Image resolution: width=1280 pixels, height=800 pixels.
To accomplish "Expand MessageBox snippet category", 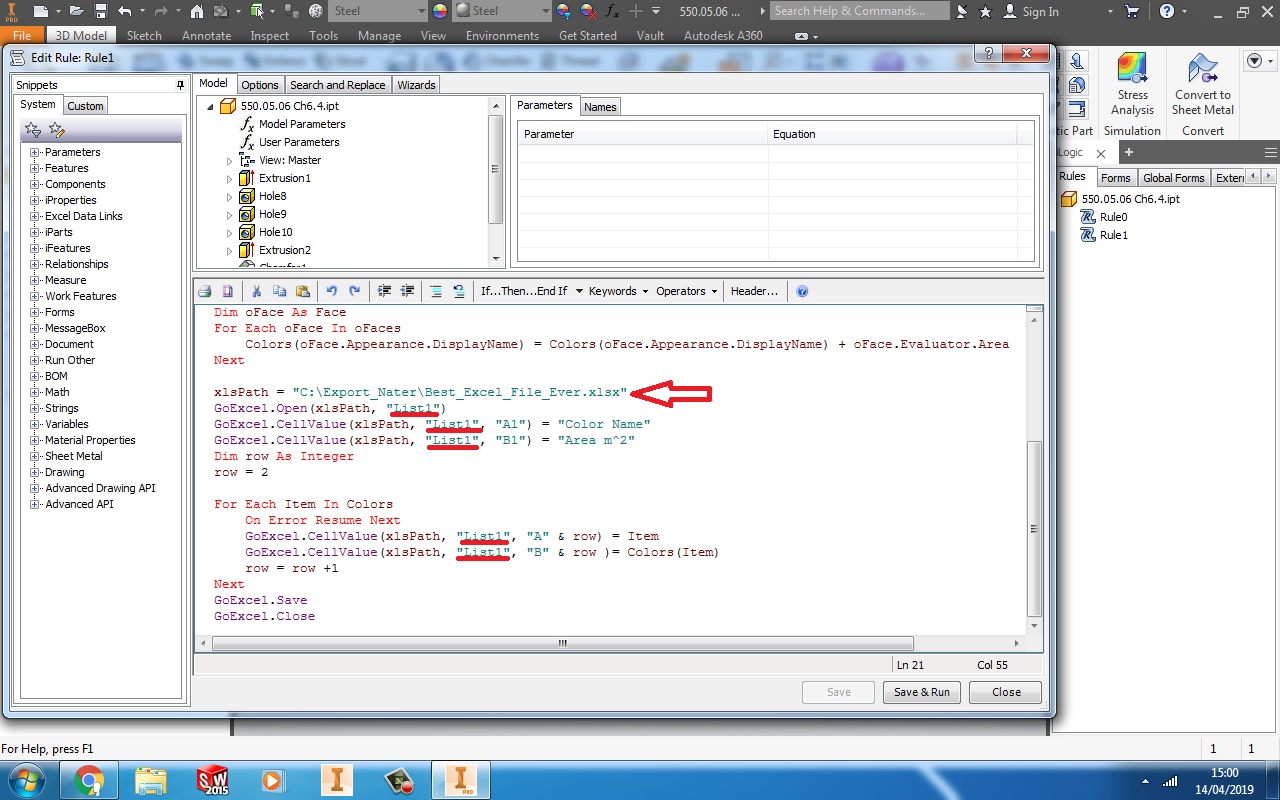I will [x=35, y=328].
